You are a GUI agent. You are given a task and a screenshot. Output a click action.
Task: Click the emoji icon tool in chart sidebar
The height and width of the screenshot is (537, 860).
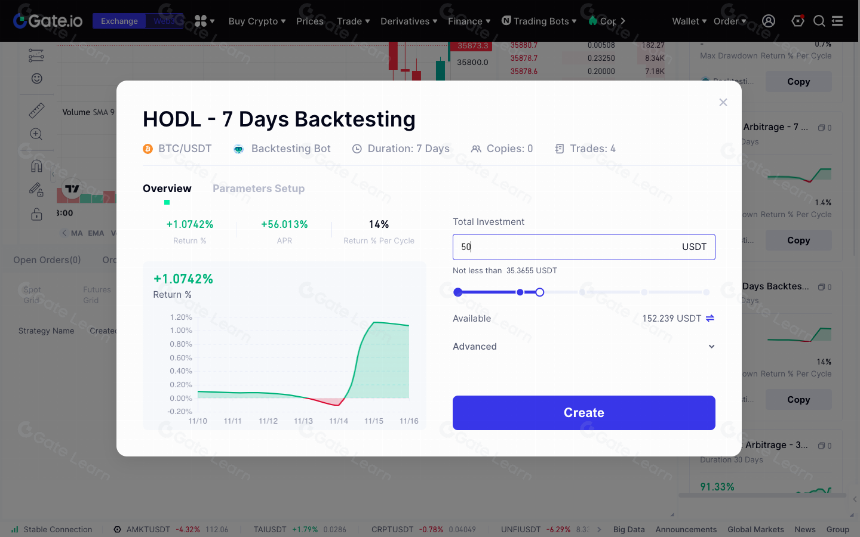click(37, 78)
